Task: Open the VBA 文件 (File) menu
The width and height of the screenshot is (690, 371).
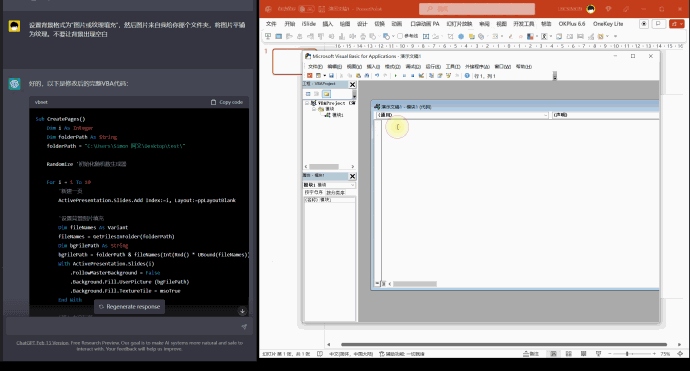Action: 315,66
